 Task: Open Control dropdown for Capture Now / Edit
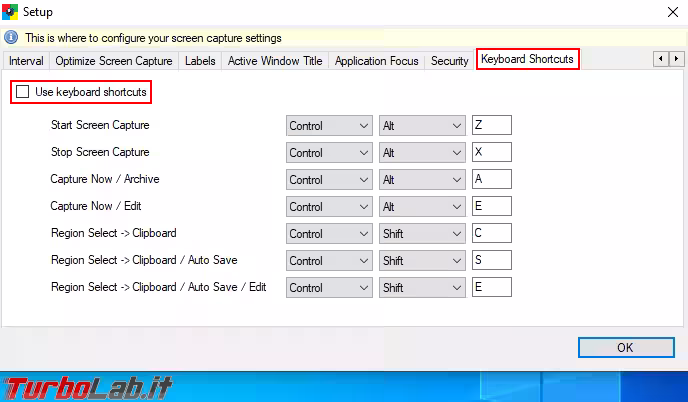coord(328,207)
